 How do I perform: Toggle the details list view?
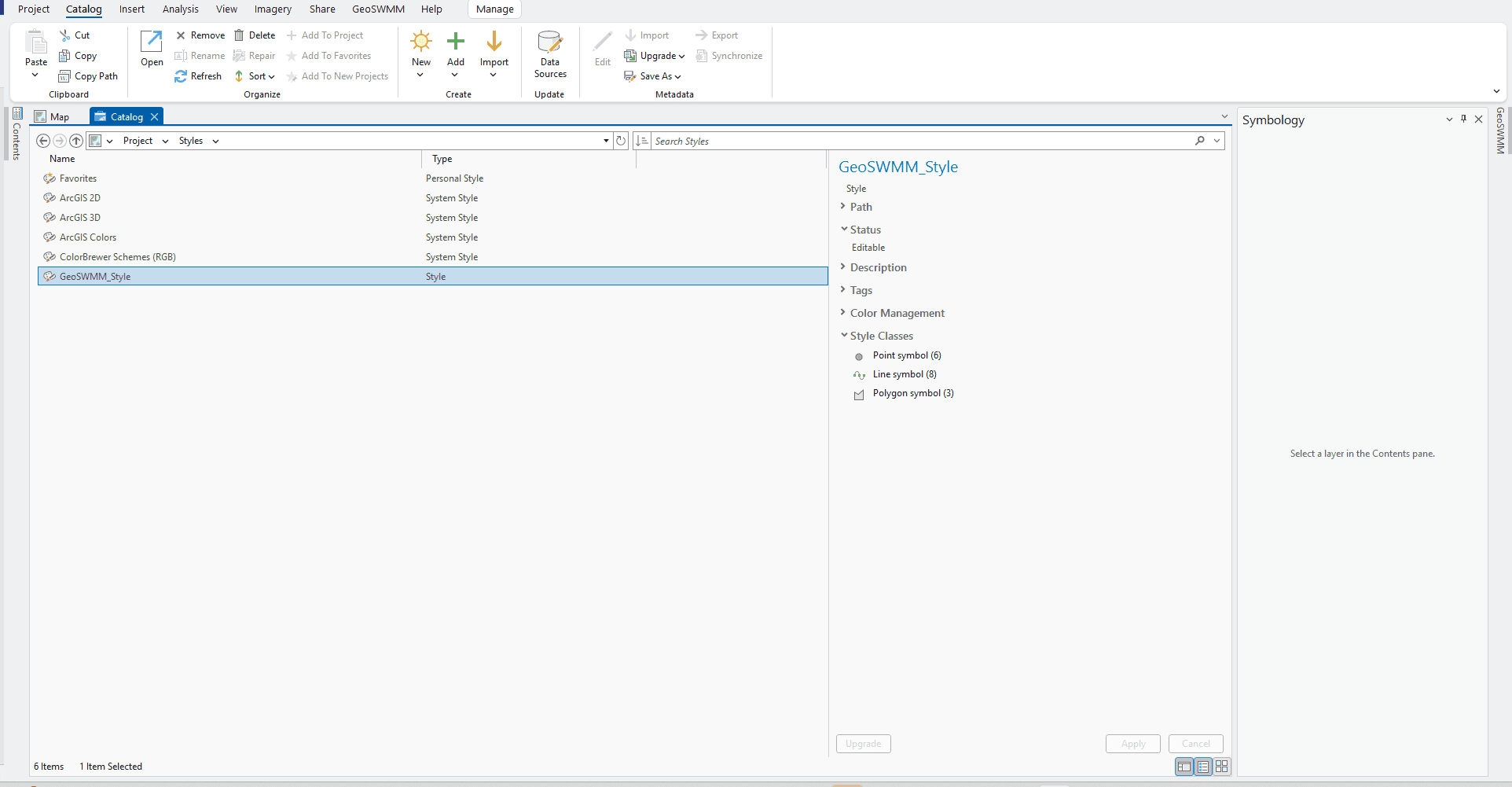pyautogui.click(x=1203, y=767)
